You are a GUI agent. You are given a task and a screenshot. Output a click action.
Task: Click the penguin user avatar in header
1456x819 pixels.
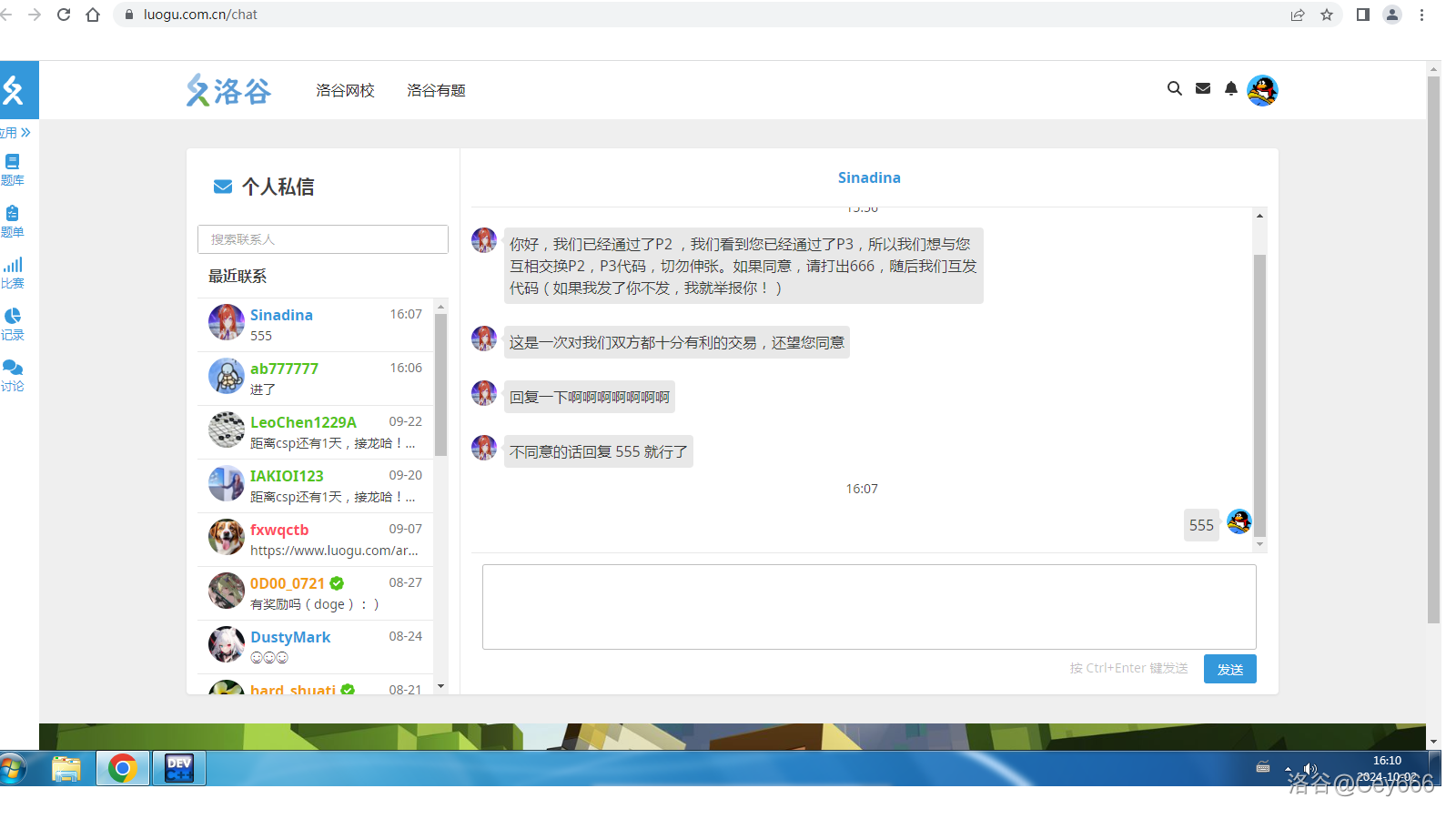click(1262, 90)
